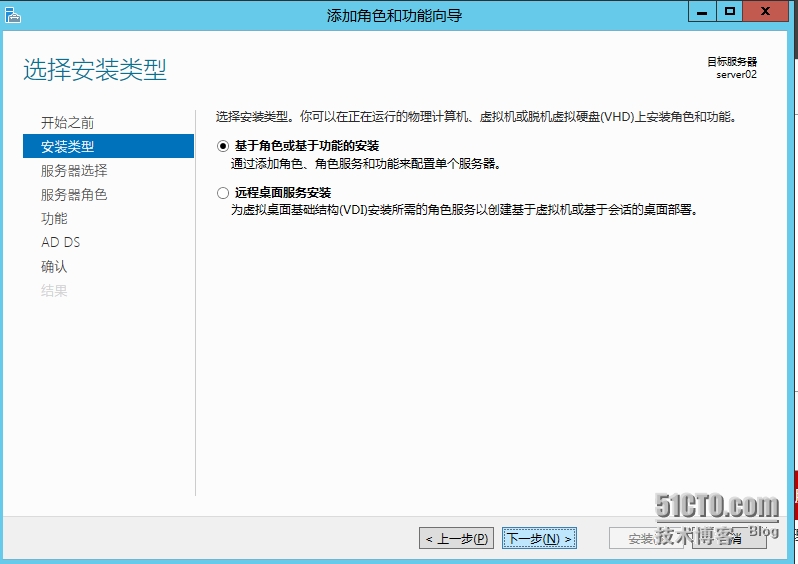Select 安装类型 step in sidebar
The image size is (798, 564).
tap(108, 146)
